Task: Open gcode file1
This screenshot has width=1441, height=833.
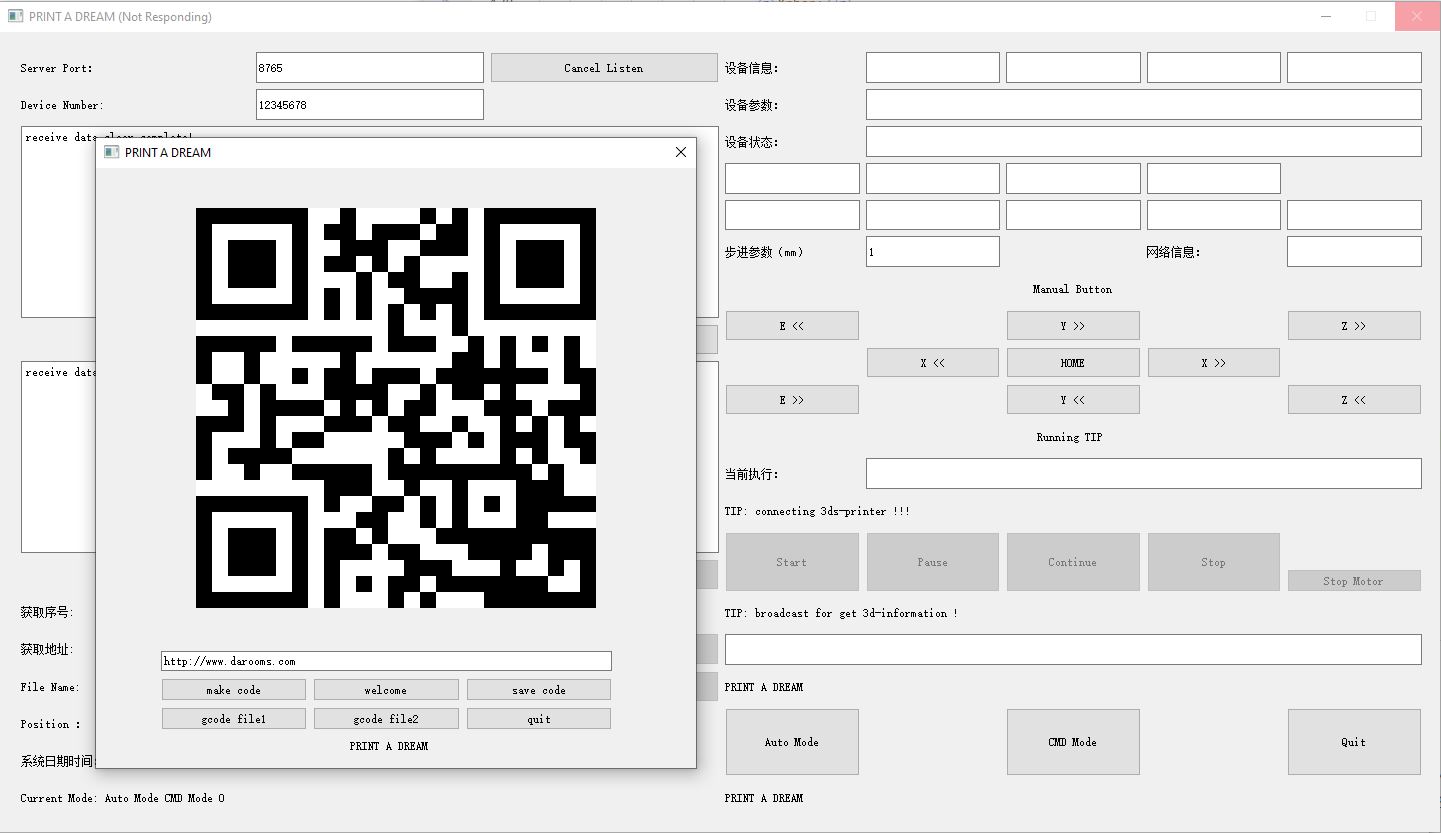Action: 234,719
